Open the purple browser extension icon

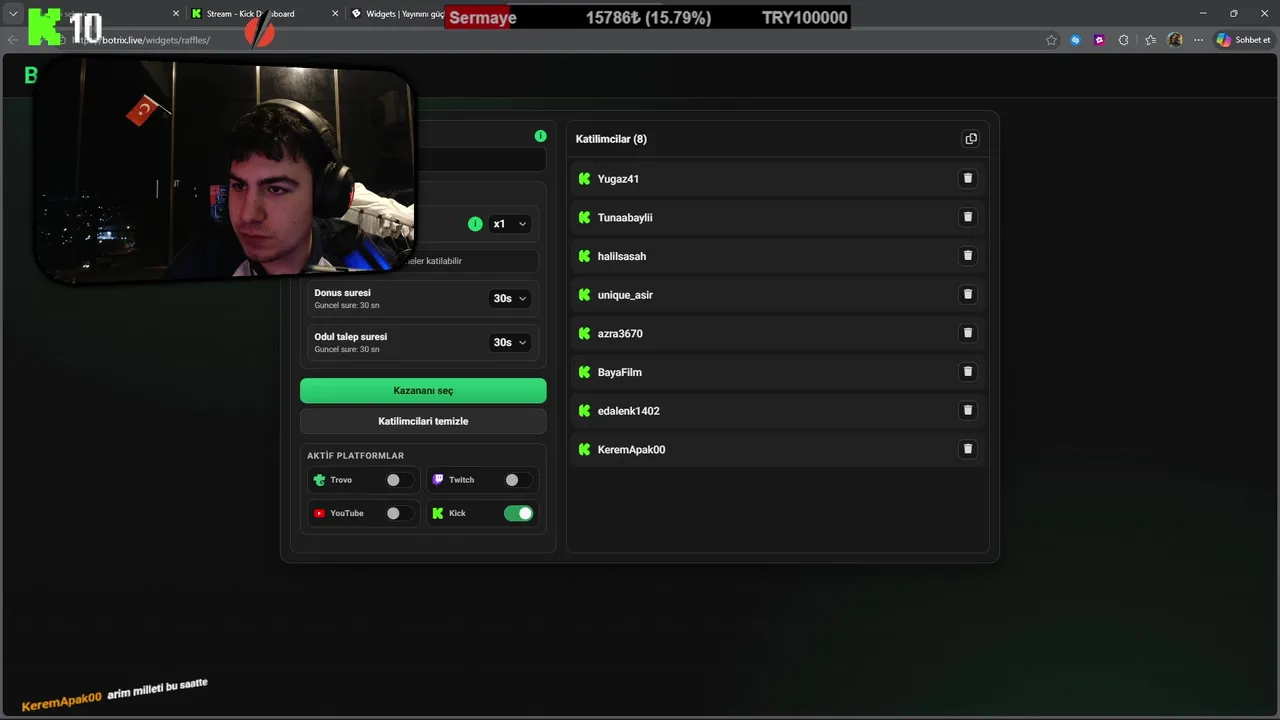point(1099,40)
